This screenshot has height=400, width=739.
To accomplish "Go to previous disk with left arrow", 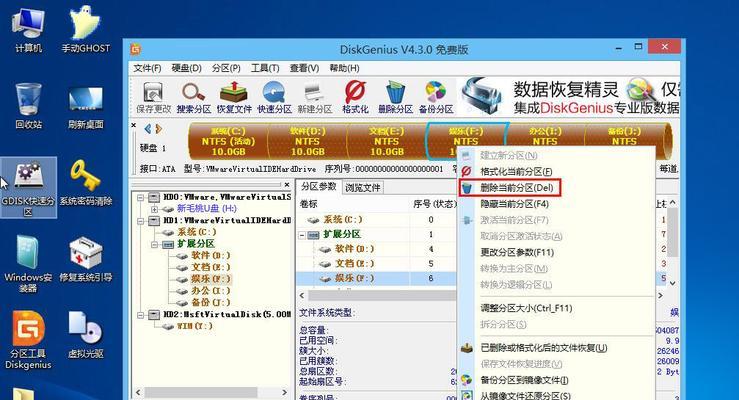I will pyautogui.click(x=148, y=129).
